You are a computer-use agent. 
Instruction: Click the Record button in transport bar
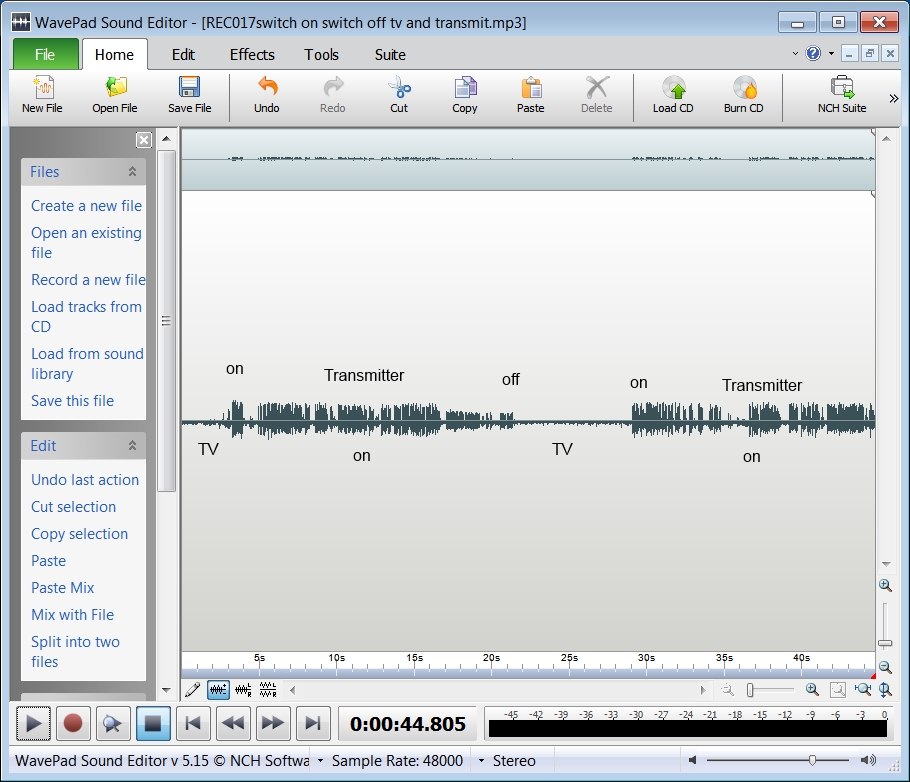point(72,723)
